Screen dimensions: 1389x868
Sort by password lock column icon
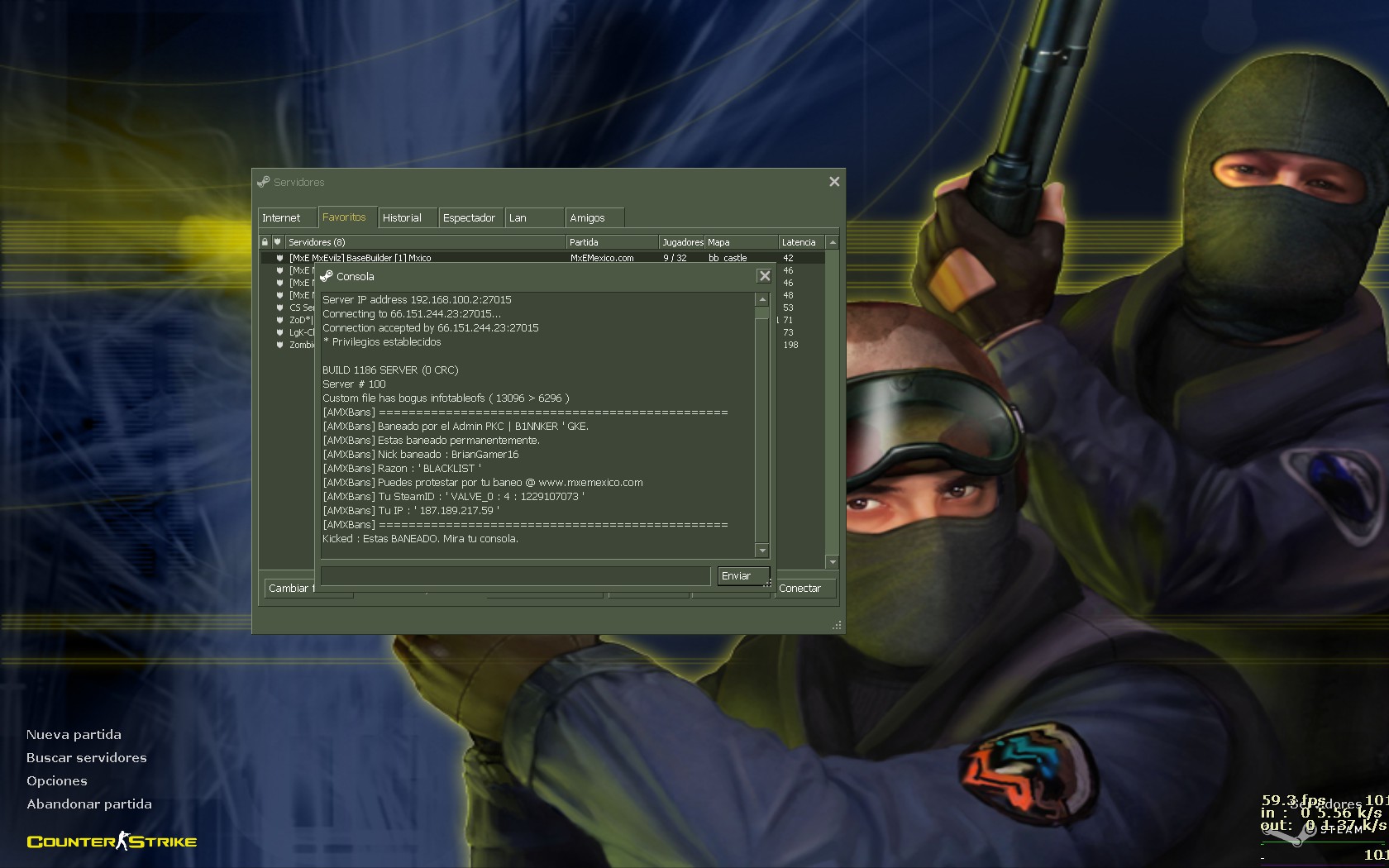[x=265, y=242]
